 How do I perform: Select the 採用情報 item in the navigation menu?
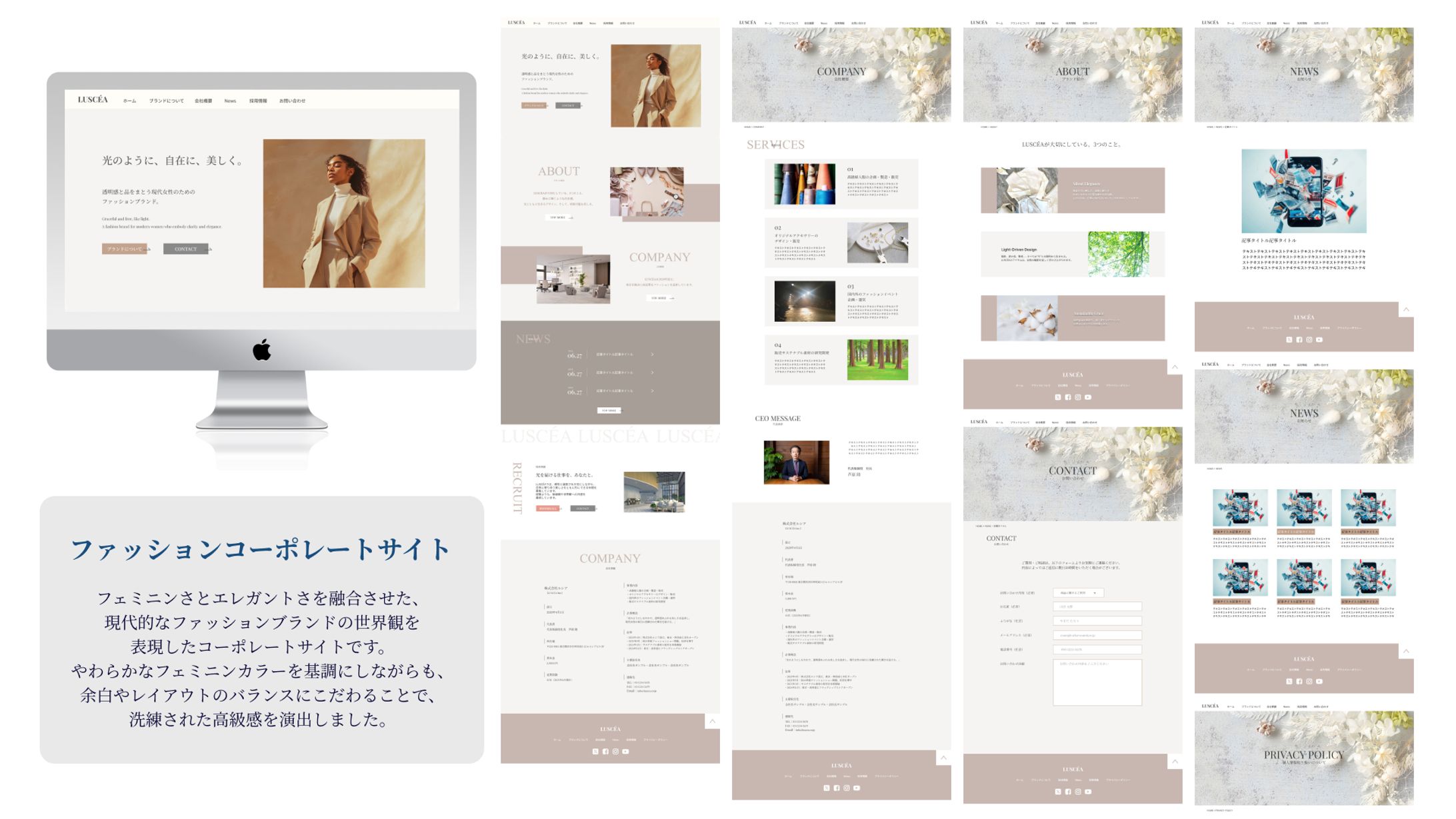tap(258, 101)
